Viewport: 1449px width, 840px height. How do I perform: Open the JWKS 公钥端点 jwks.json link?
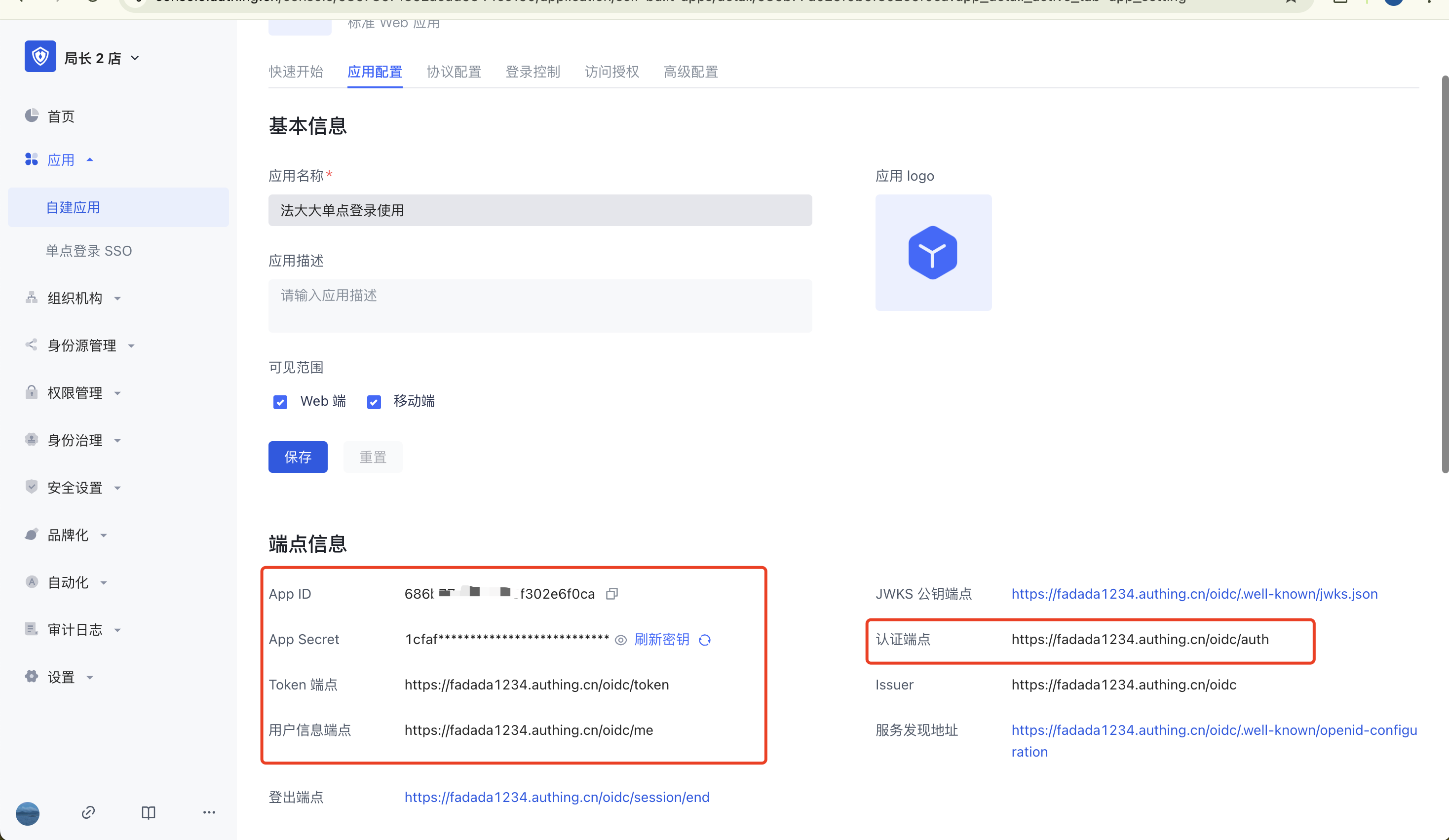(1194, 593)
